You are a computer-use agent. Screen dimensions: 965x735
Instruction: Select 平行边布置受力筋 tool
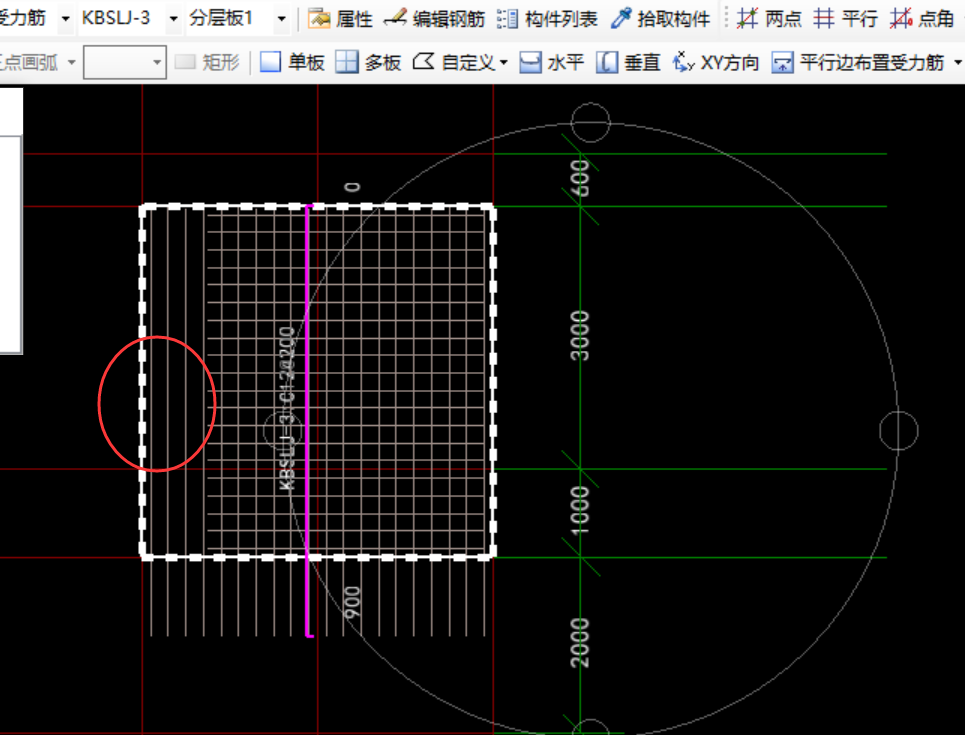(x=857, y=62)
